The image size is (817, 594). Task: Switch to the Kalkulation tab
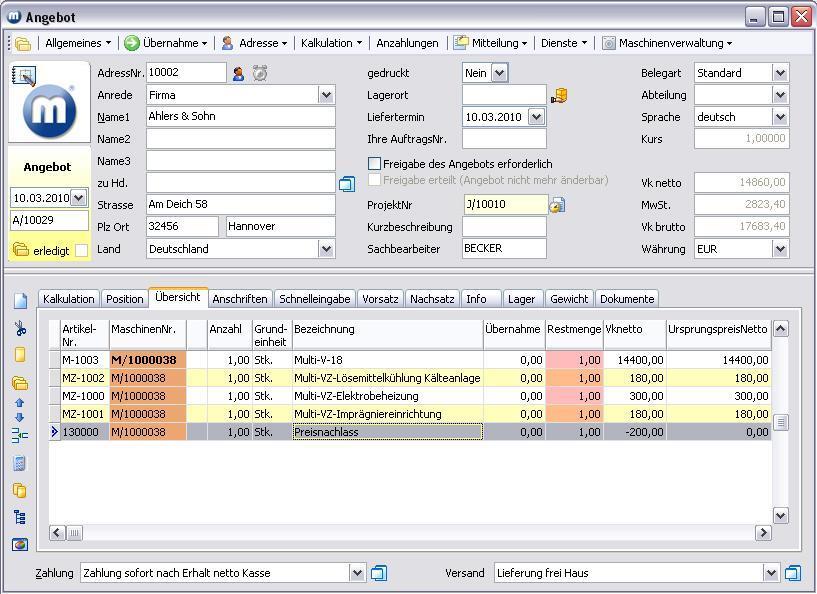tap(69, 299)
